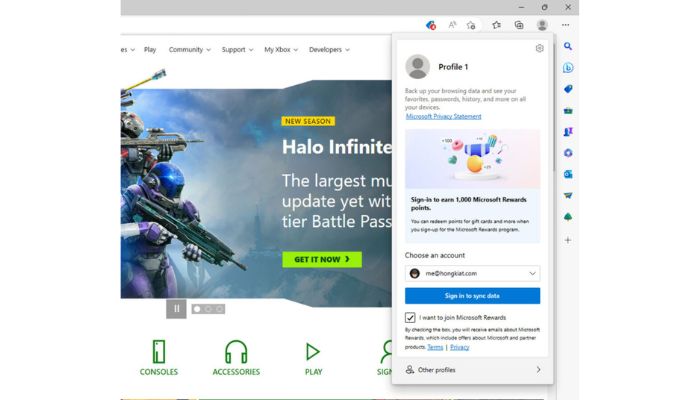The image size is (700, 400).
Task: Click the Consoles icon on the Xbox page
Action: 158,352
